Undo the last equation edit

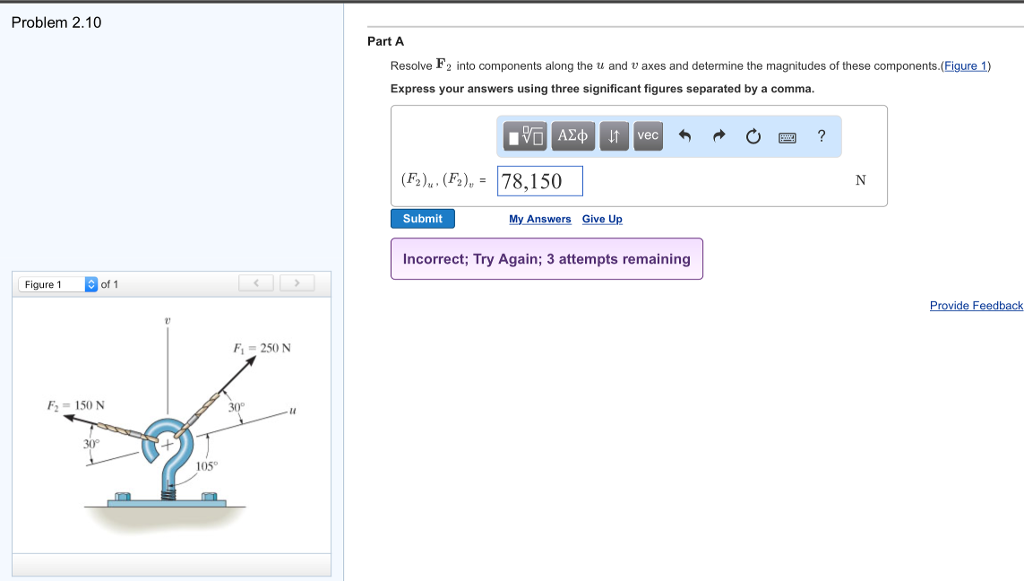coord(686,136)
